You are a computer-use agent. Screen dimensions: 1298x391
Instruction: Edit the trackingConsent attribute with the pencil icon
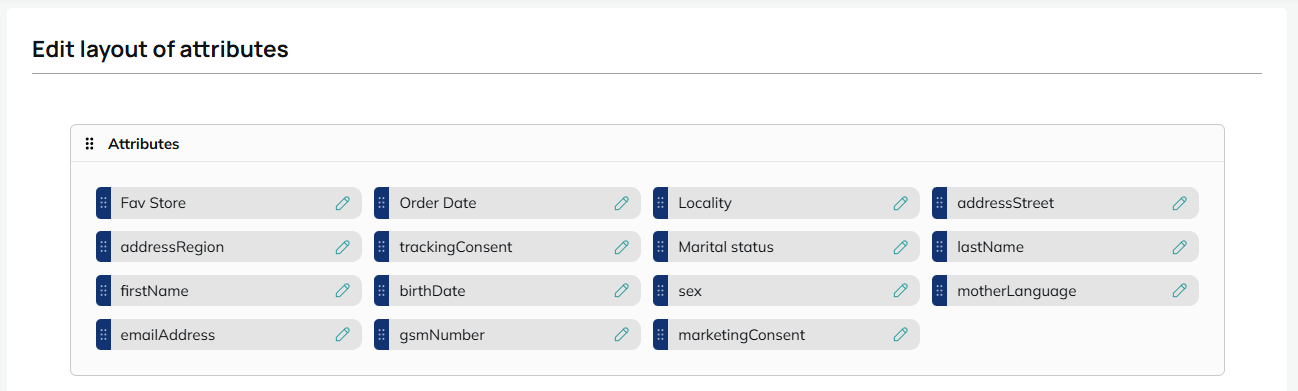(x=622, y=247)
